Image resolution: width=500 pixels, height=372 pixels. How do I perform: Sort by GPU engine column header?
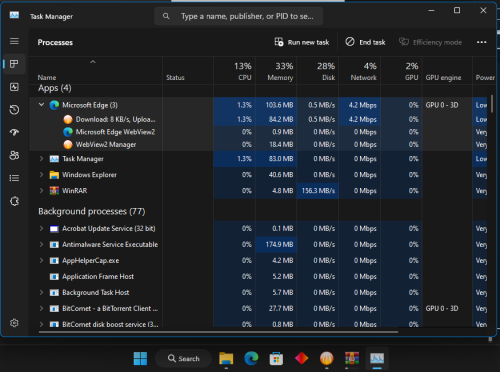447,71
